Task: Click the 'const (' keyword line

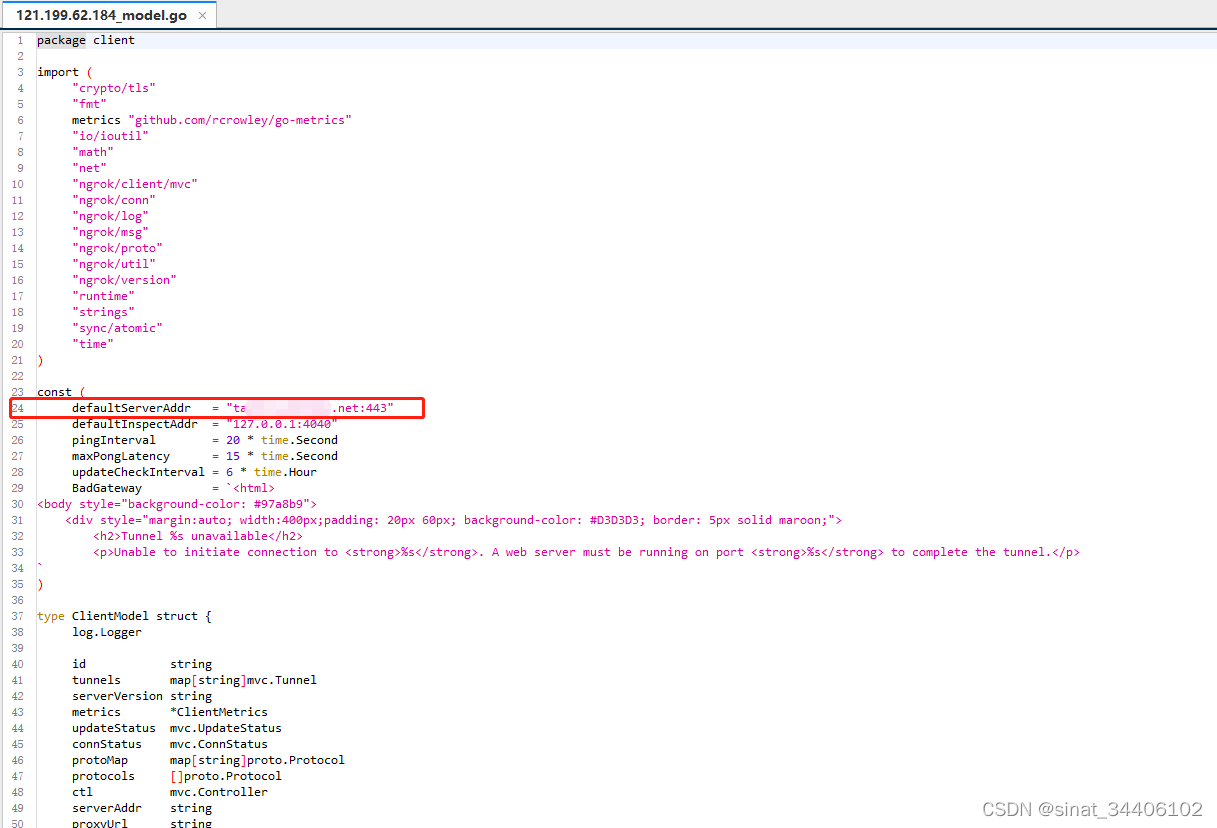Action: [62, 392]
